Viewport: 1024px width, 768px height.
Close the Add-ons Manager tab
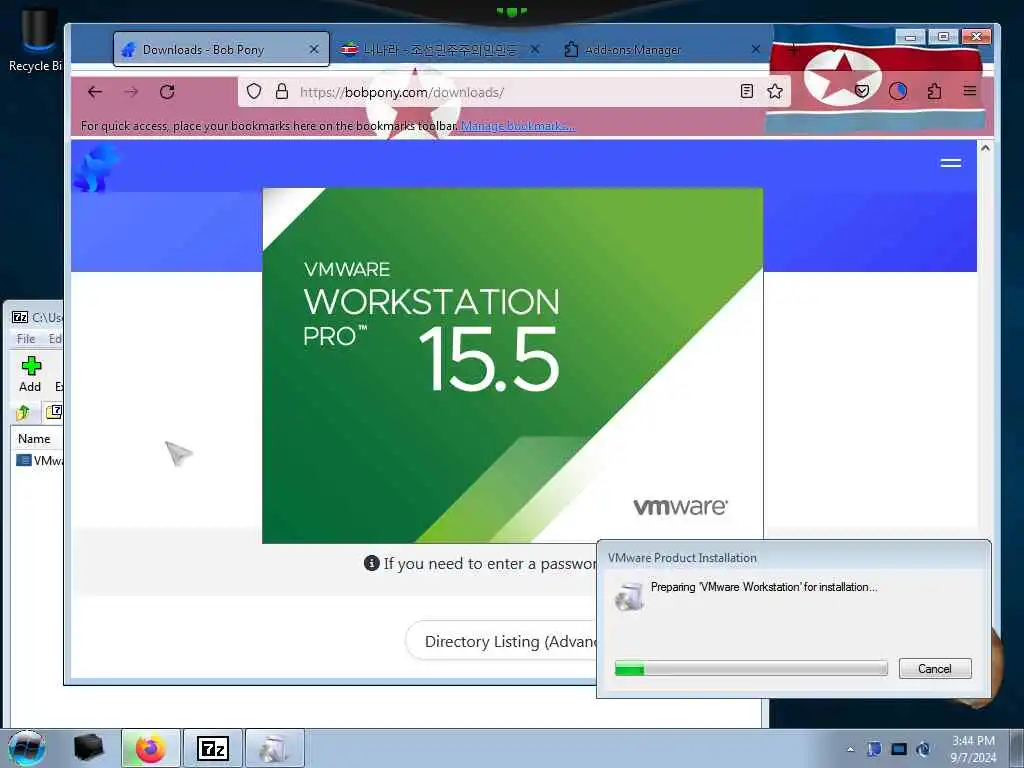(756, 50)
